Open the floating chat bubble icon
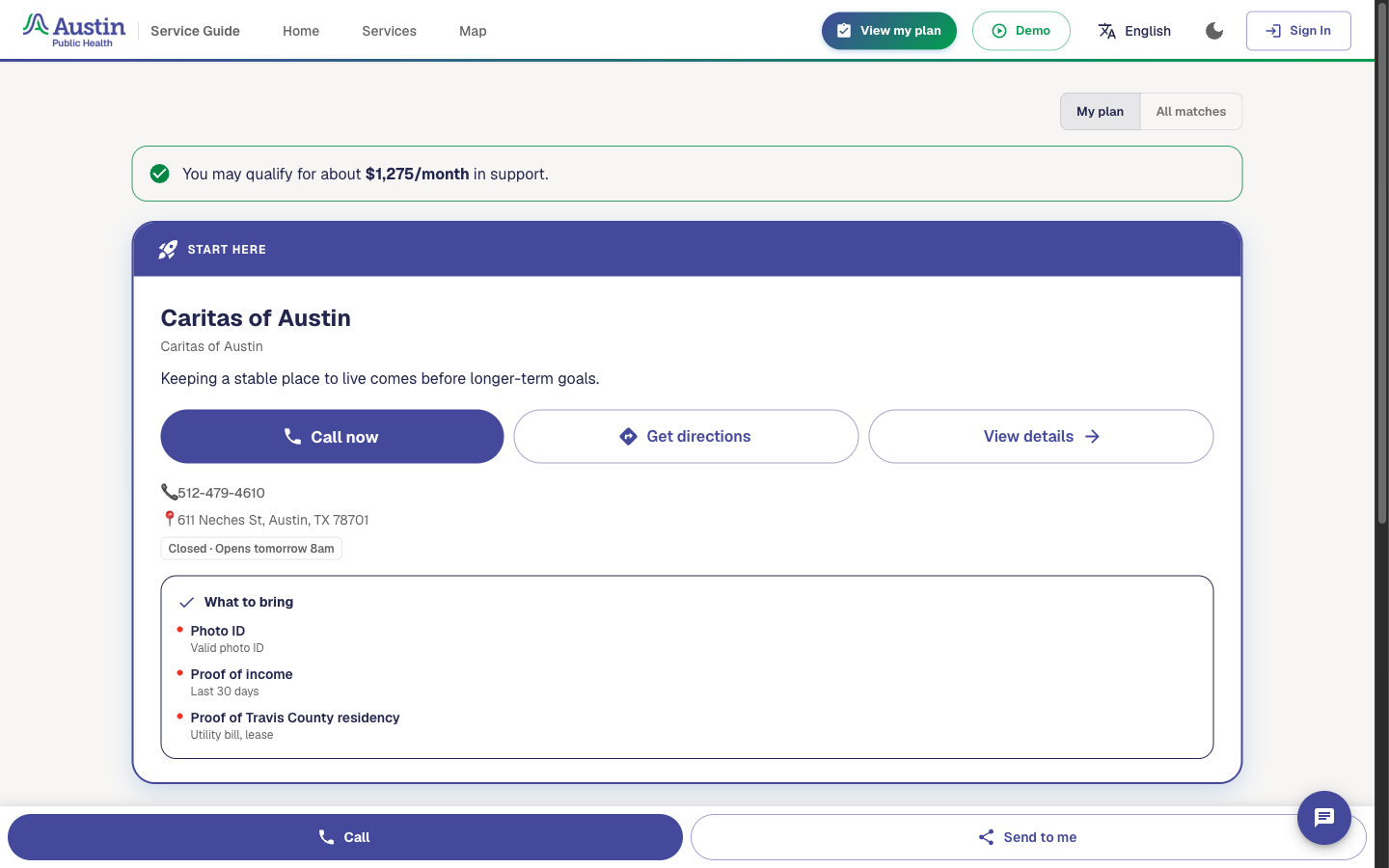The height and width of the screenshot is (868, 1389). [1324, 818]
